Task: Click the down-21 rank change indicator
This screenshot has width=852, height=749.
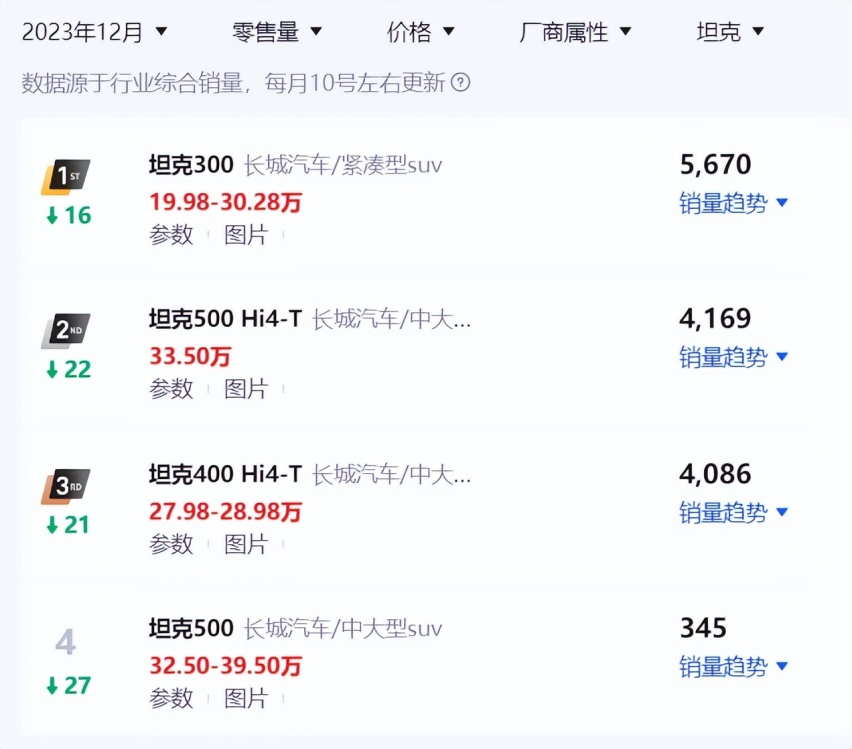Action: (68, 525)
